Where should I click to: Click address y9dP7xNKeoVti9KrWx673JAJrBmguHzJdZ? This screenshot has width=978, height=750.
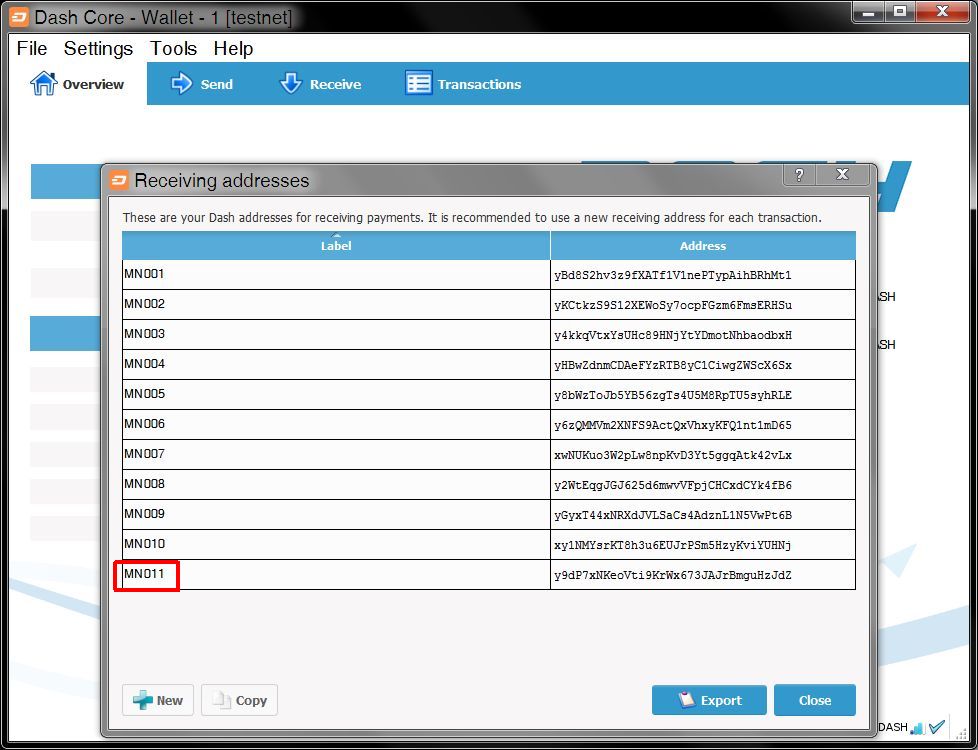672,575
